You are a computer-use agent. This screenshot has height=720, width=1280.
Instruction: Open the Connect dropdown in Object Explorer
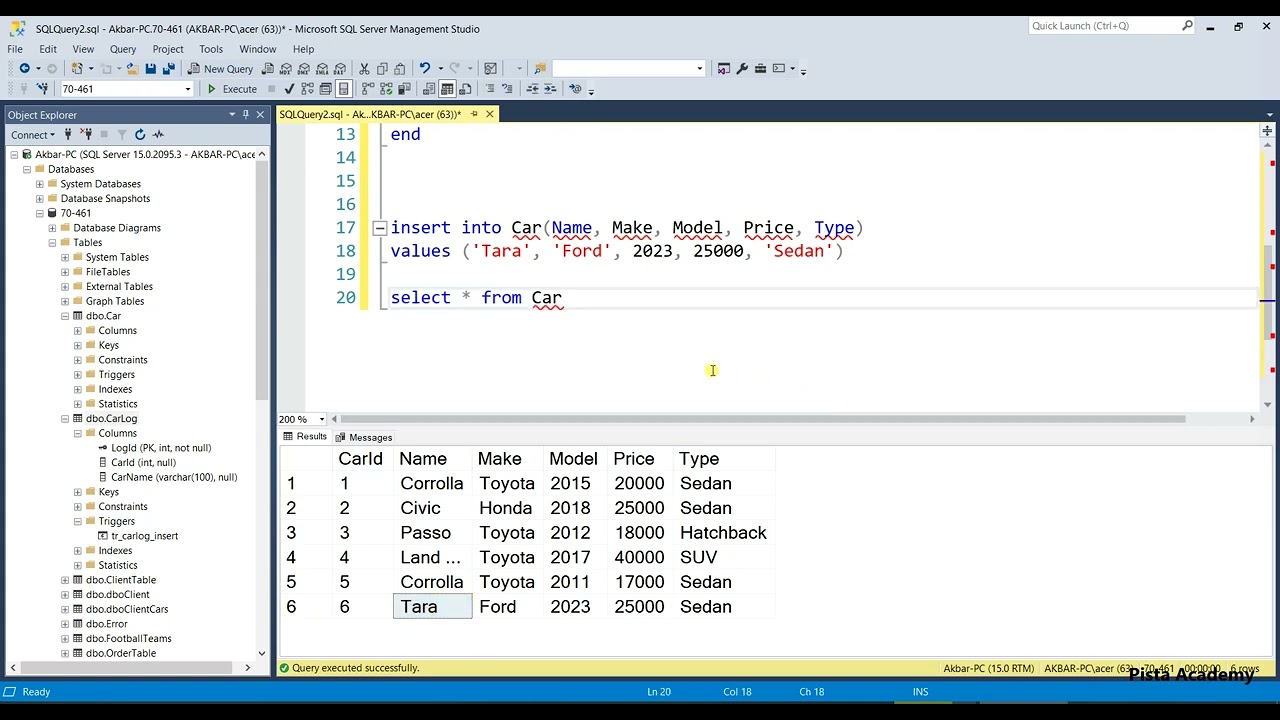pyautogui.click(x=34, y=134)
